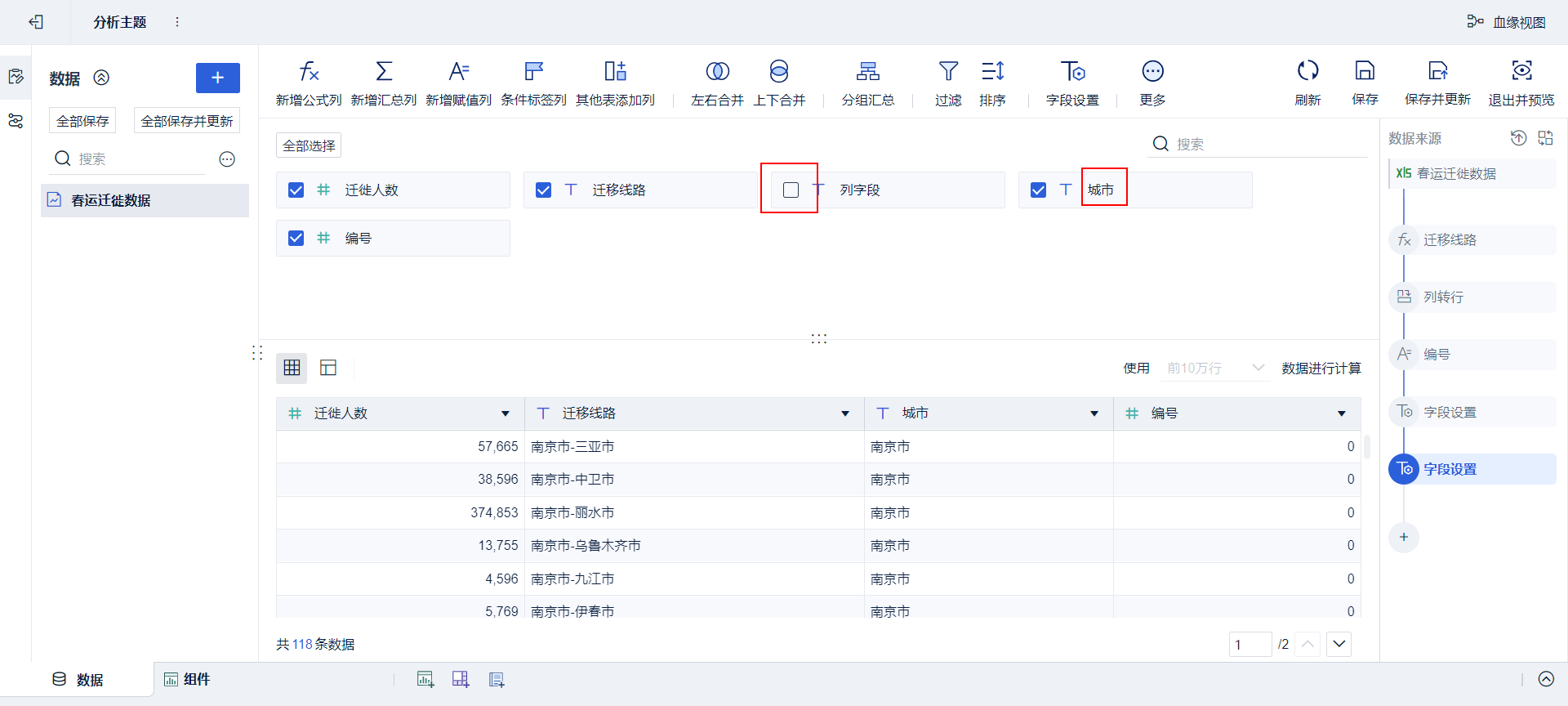1568x706 pixels.
Task: Open the 前10万行 dropdown
Action: click(1215, 369)
